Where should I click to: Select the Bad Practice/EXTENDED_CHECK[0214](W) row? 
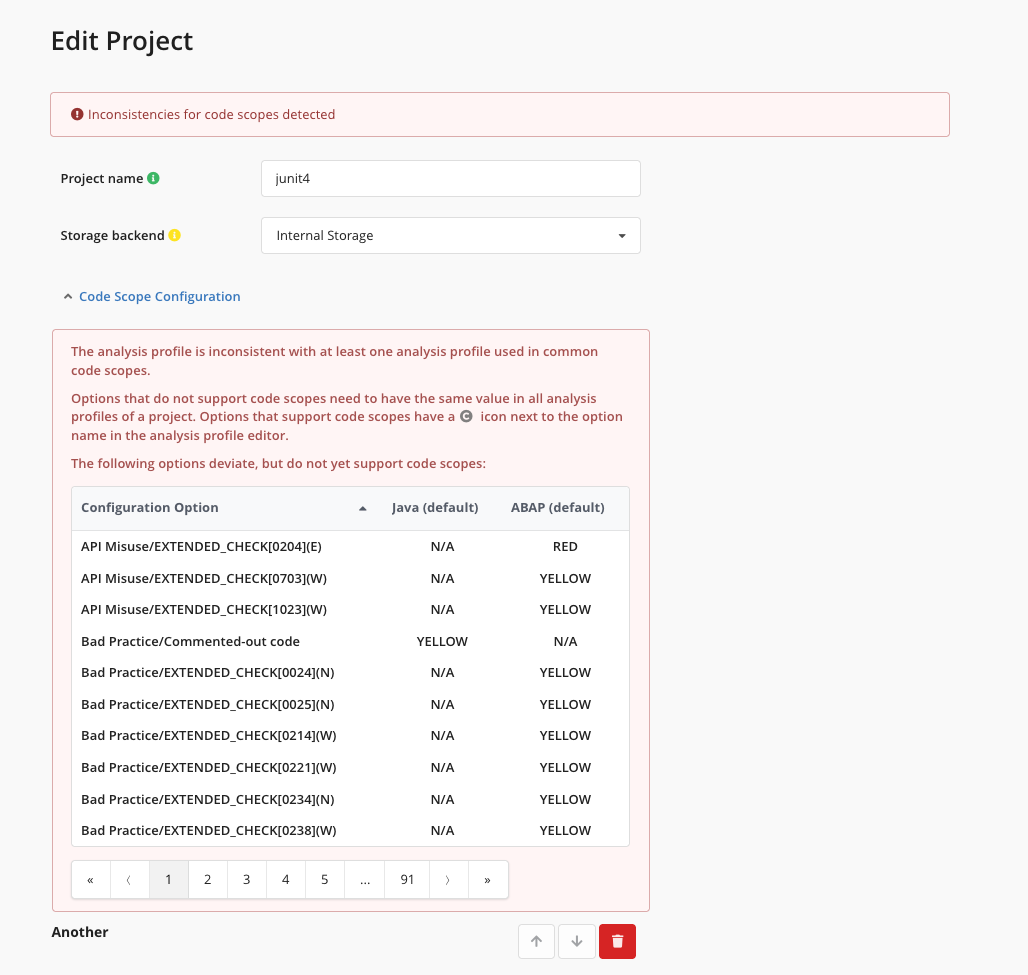click(x=350, y=736)
